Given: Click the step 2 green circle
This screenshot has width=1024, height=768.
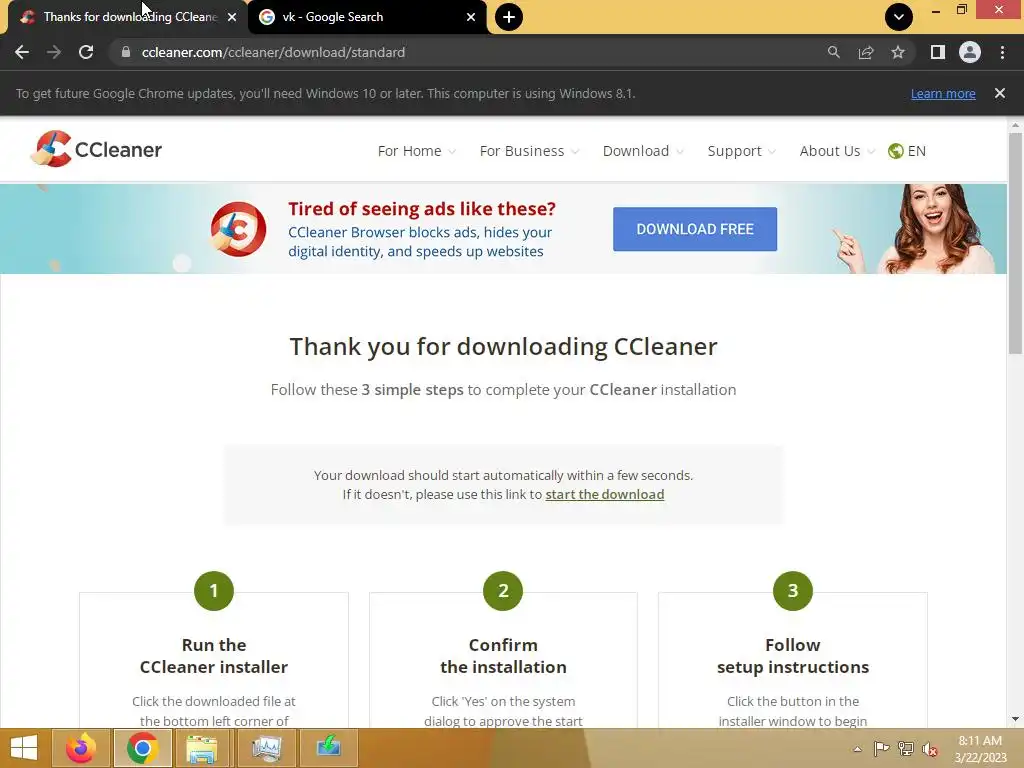Looking at the screenshot, I should point(503,590).
